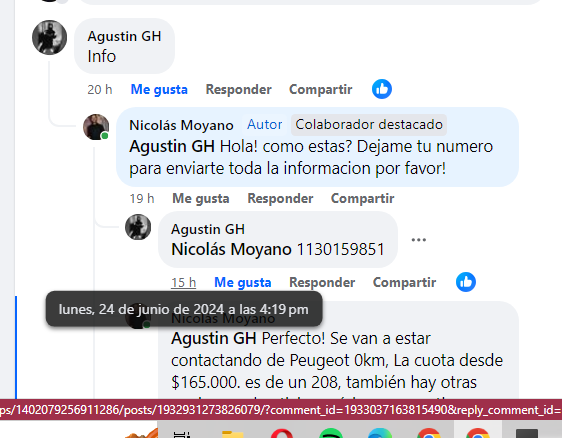This screenshot has width=562, height=438.
Task: Open Nicolás Moyano's avatar beside the Autor reply
Action: coord(96,127)
